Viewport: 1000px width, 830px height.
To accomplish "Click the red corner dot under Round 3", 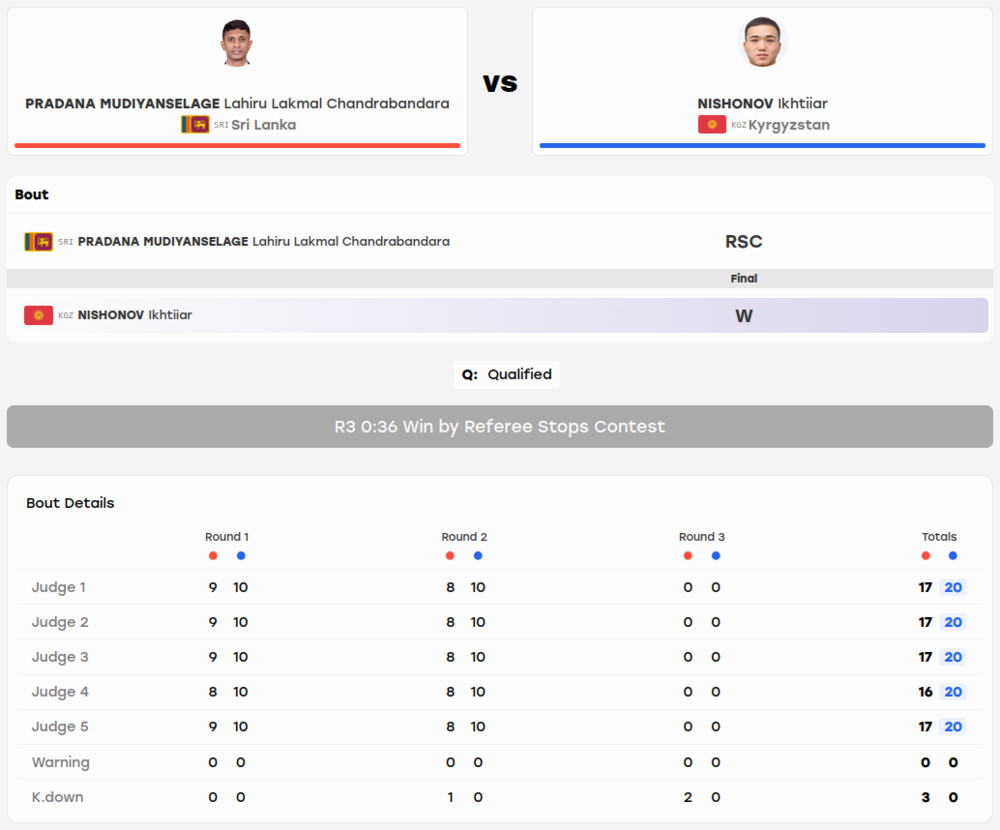I will pos(688,556).
